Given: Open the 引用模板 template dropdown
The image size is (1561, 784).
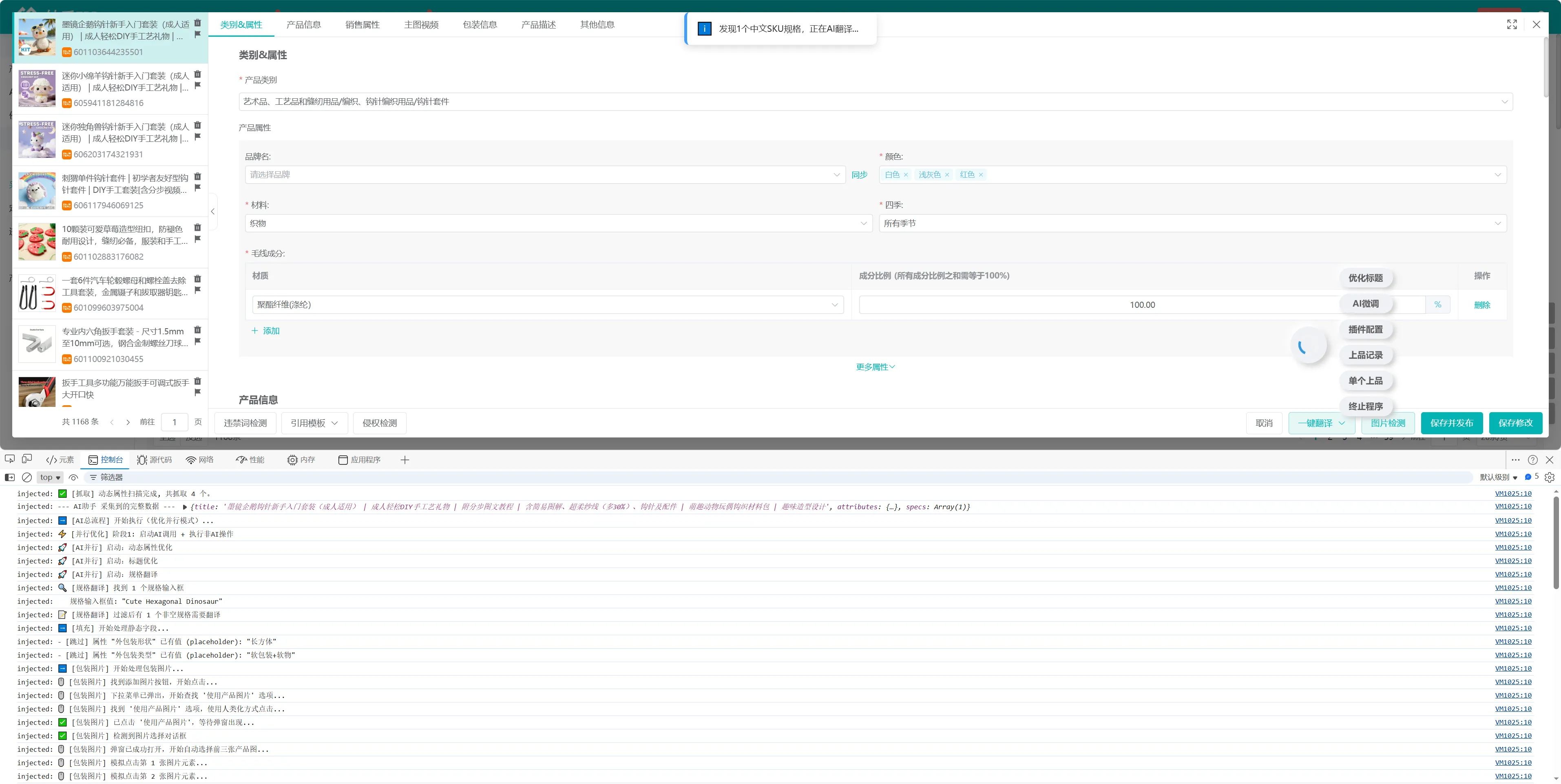Looking at the screenshot, I should 314,423.
